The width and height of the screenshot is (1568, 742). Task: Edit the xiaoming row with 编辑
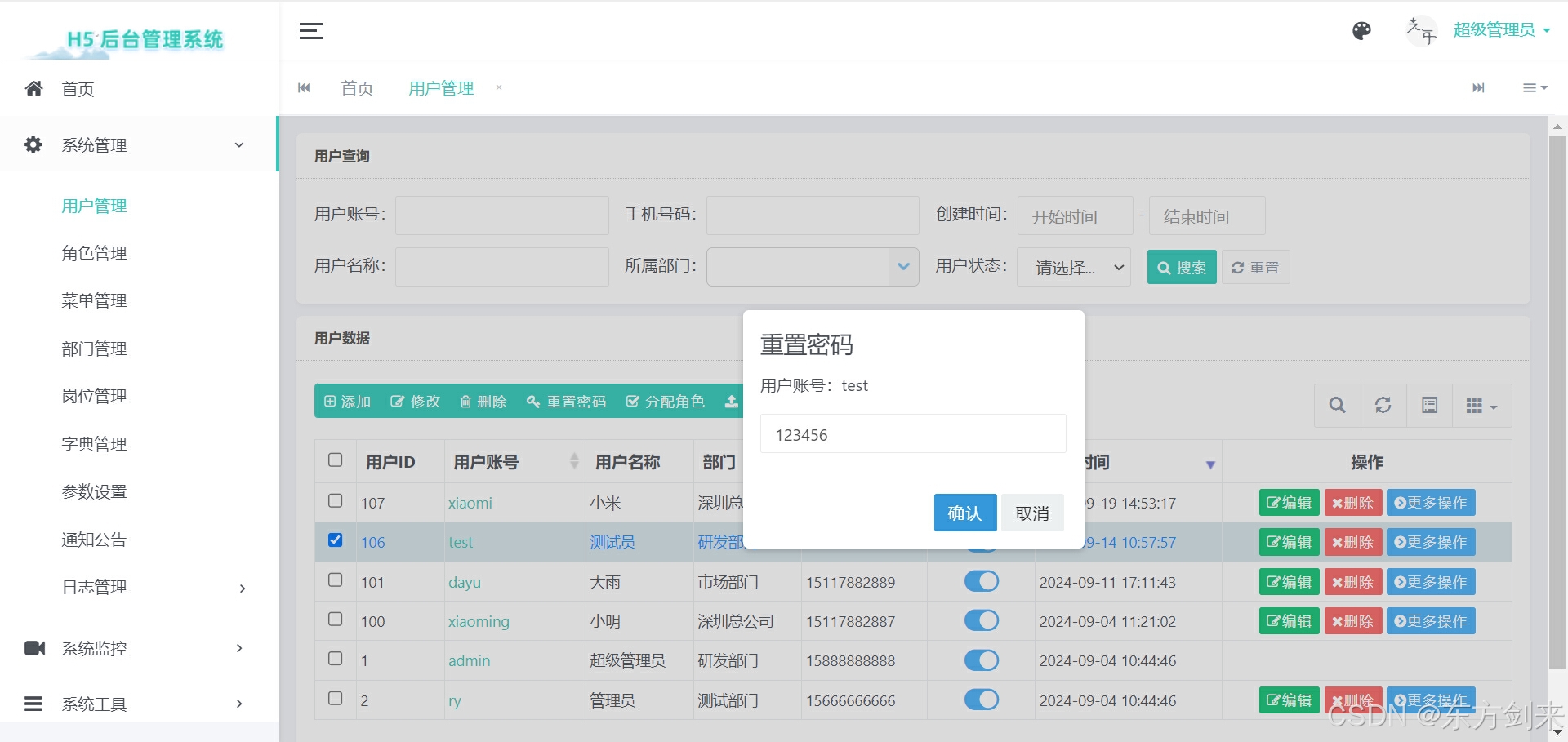click(x=1289, y=621)
